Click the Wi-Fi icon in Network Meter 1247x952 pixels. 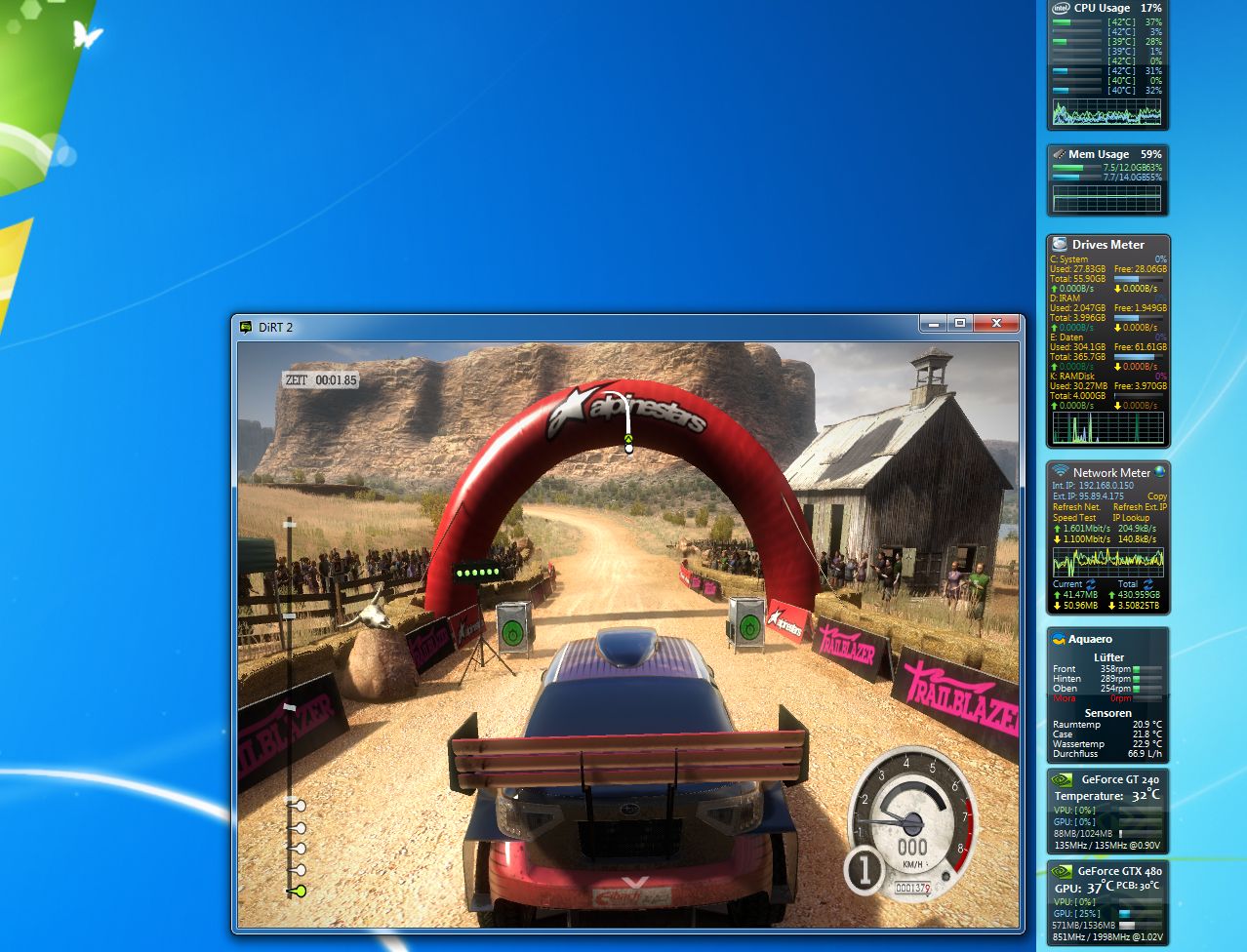click(x=1061, y=471)
